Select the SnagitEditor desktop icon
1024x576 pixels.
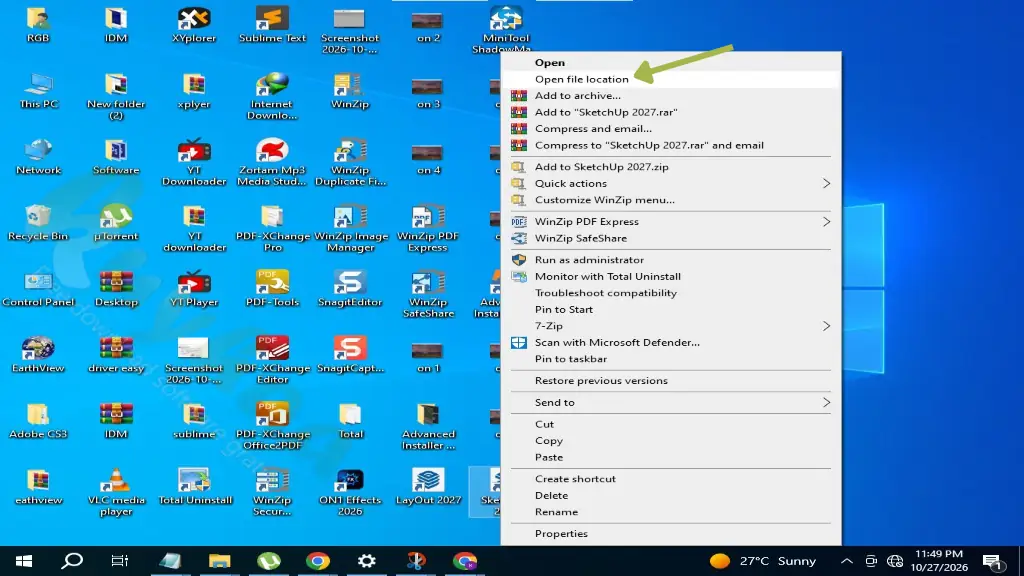[350, 289]
